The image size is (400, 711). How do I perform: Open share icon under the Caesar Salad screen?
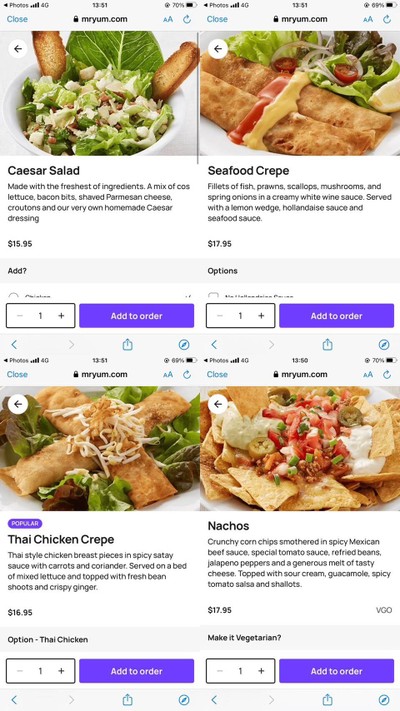(127, 345)
